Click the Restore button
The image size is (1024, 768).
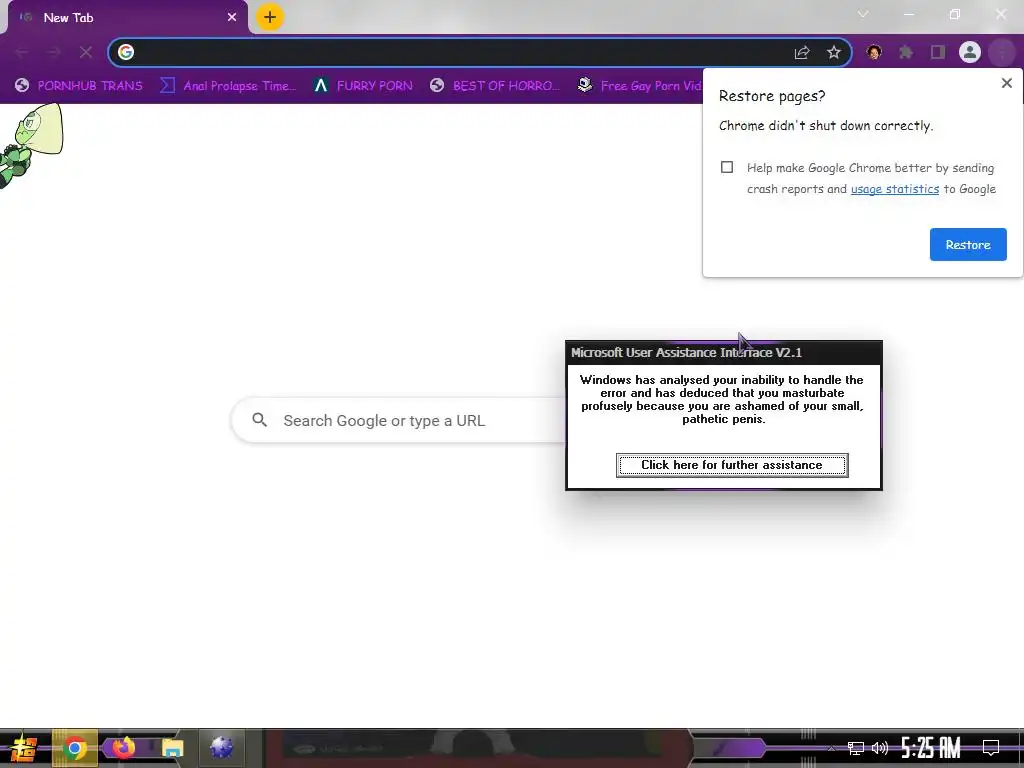point(968,244)
